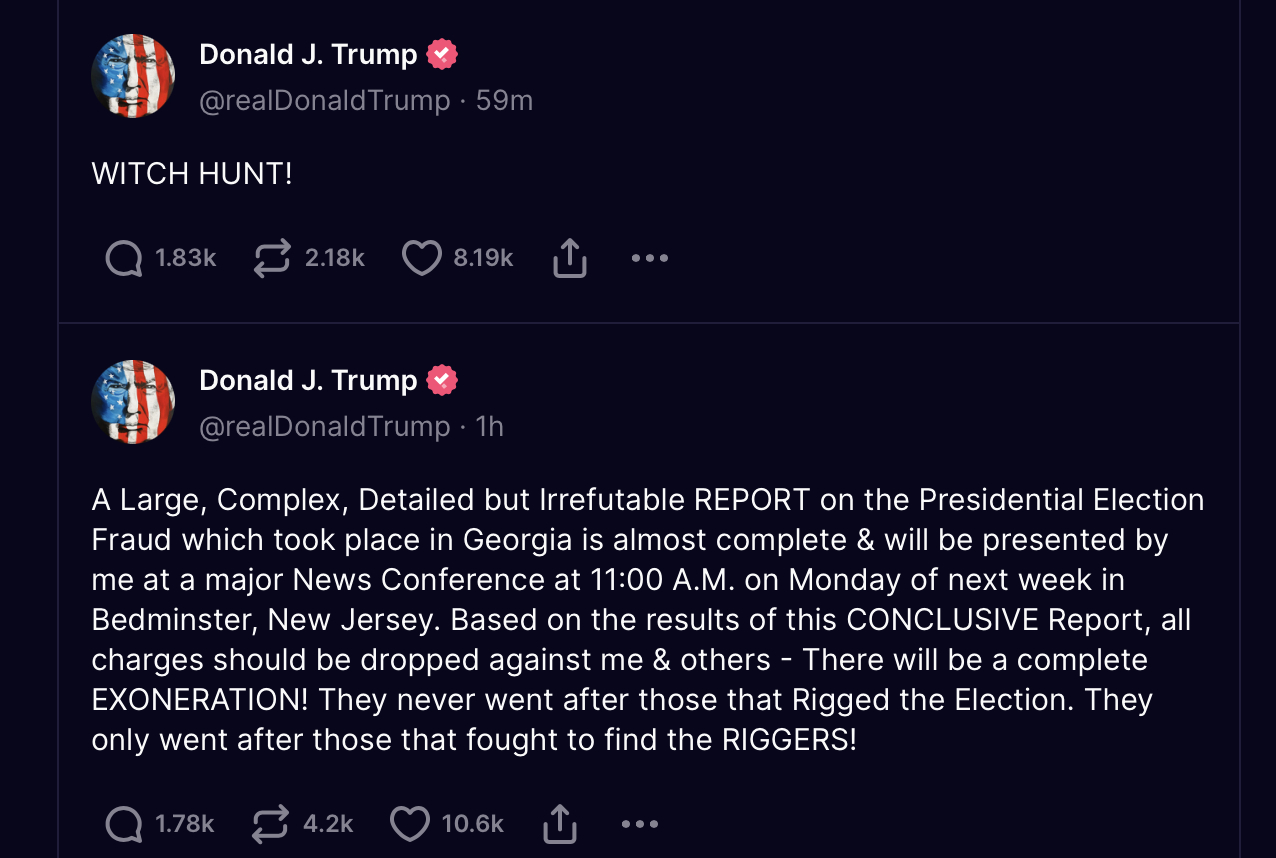Open more options on Georgia report post

639,824
